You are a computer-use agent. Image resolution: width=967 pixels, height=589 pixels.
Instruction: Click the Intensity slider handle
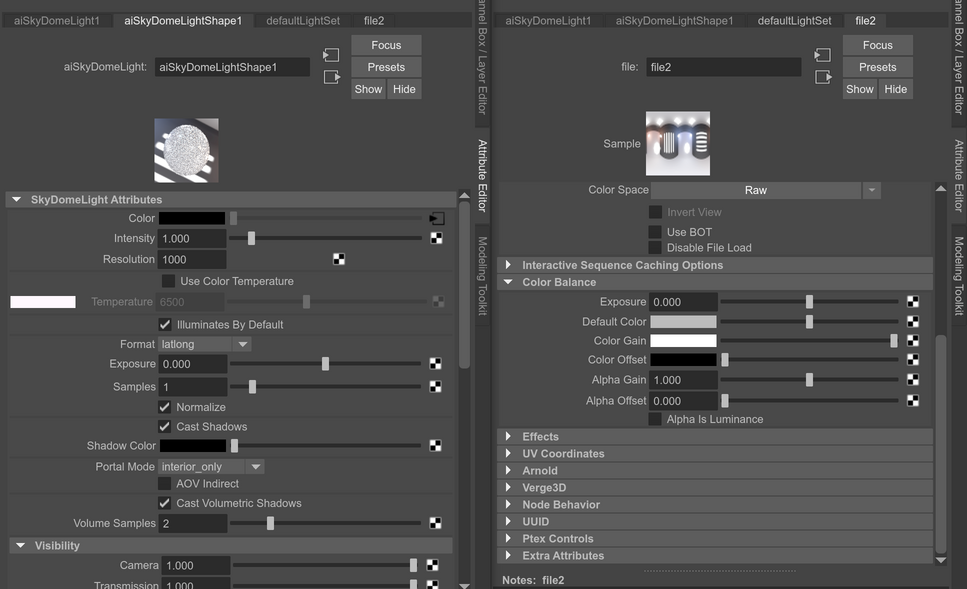pos(251,238)
